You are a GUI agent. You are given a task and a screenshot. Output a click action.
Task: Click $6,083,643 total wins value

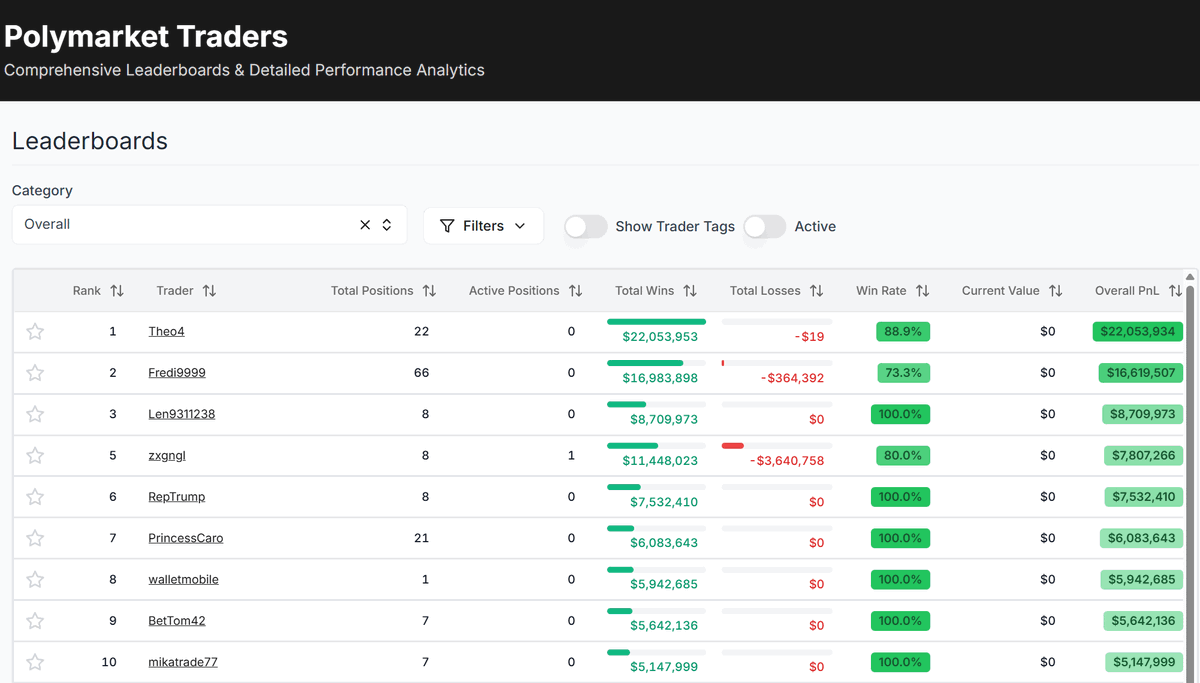pyautogui.click(x=664, y=543)
